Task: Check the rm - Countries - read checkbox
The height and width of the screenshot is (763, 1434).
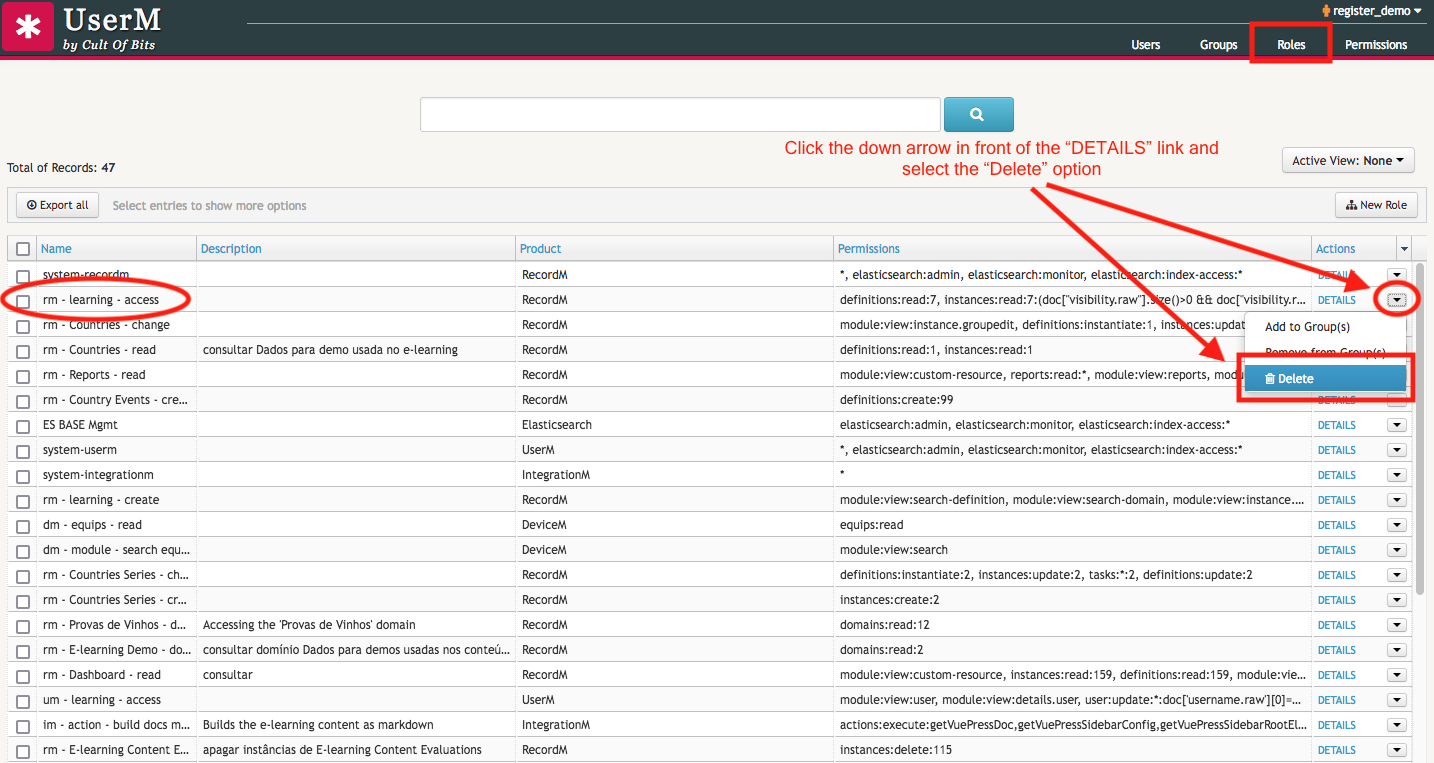Action: tap(23, 351)
